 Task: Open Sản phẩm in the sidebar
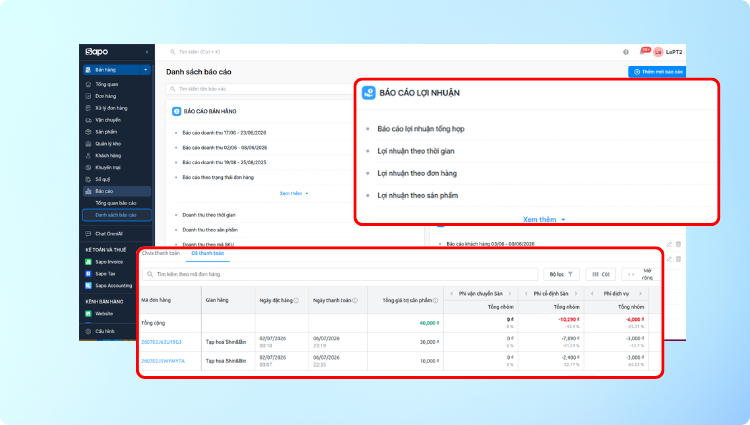click(106, 132)
